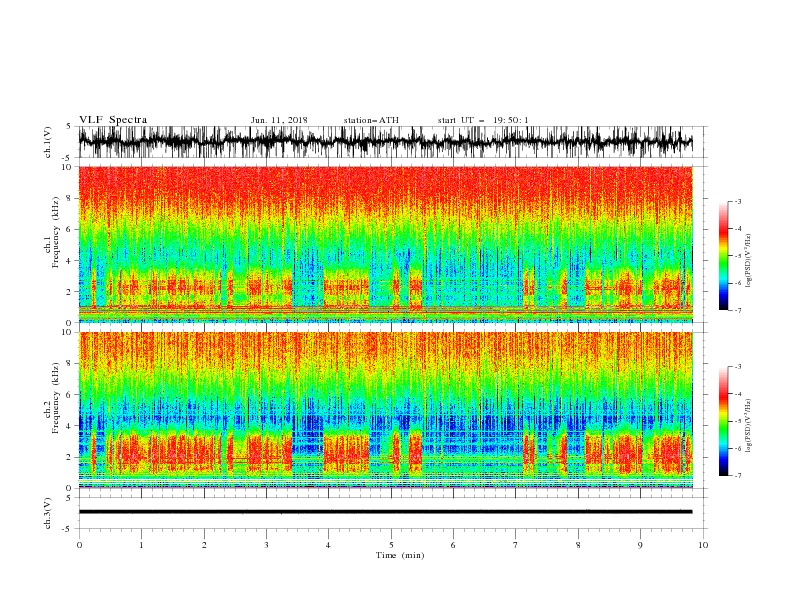Select the date text "Jun. 11, 2018"

[279, 120]
